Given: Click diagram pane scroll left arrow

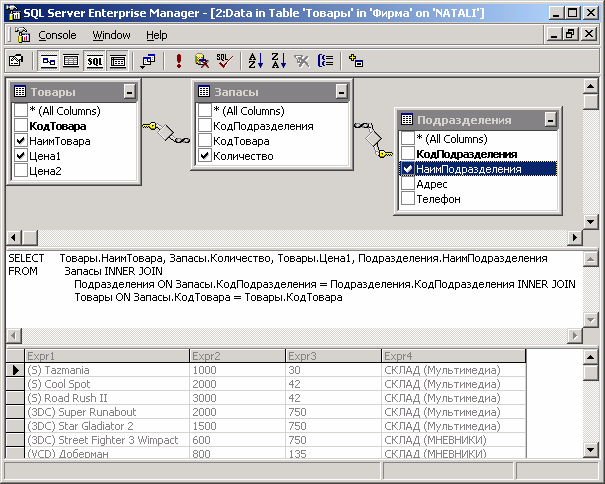Looking at the screenshot, I should 14,237.
